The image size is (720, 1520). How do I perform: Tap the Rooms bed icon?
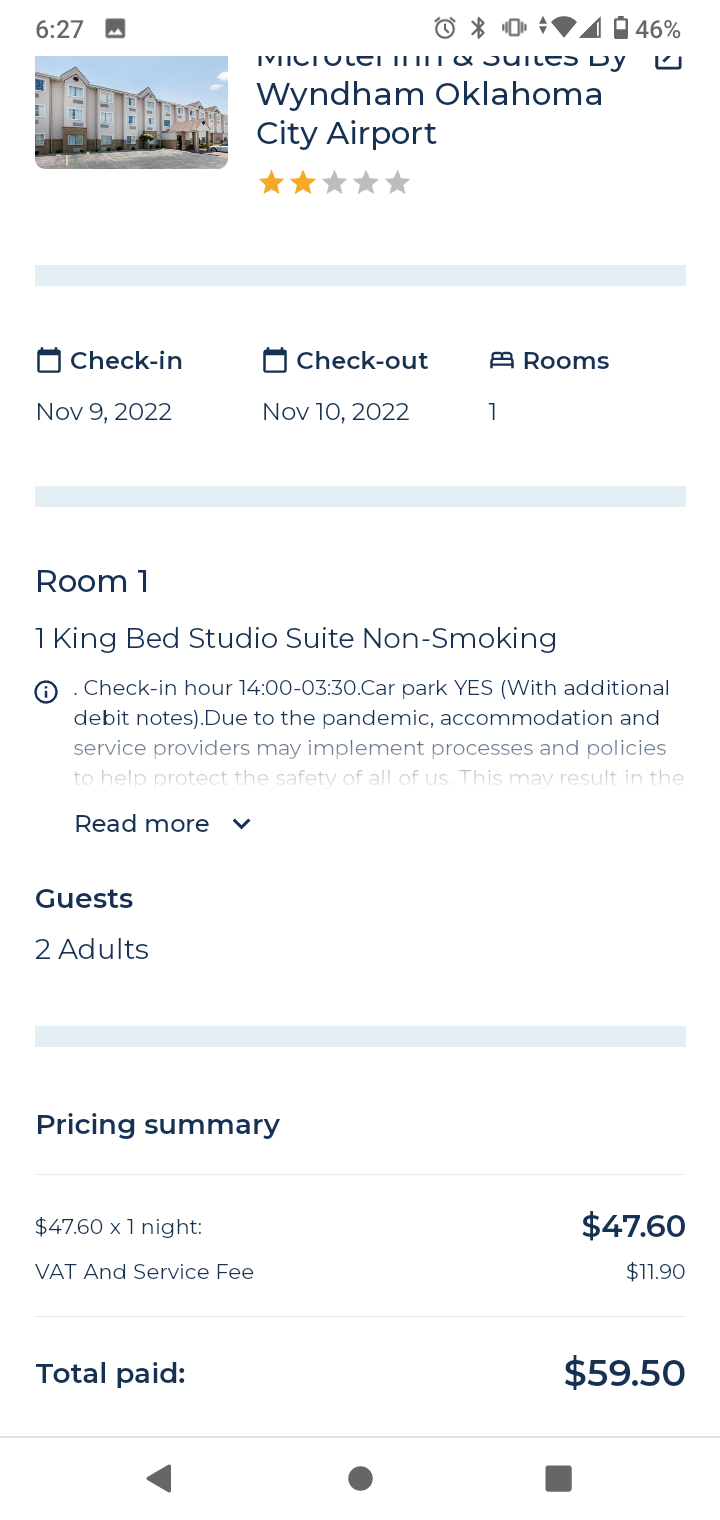pyautogui.click(x=501, y=360)
